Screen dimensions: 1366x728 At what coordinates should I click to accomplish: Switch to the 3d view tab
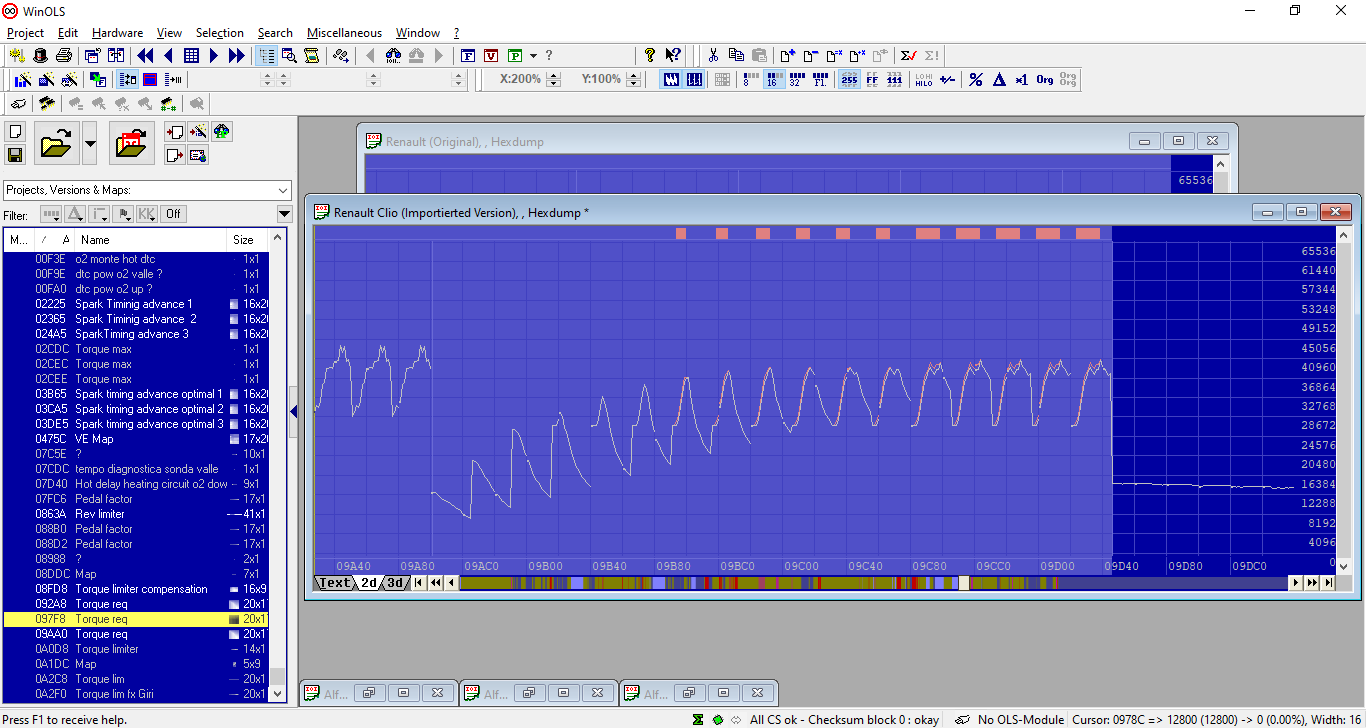pyautogui.click(x=396, y=583)
